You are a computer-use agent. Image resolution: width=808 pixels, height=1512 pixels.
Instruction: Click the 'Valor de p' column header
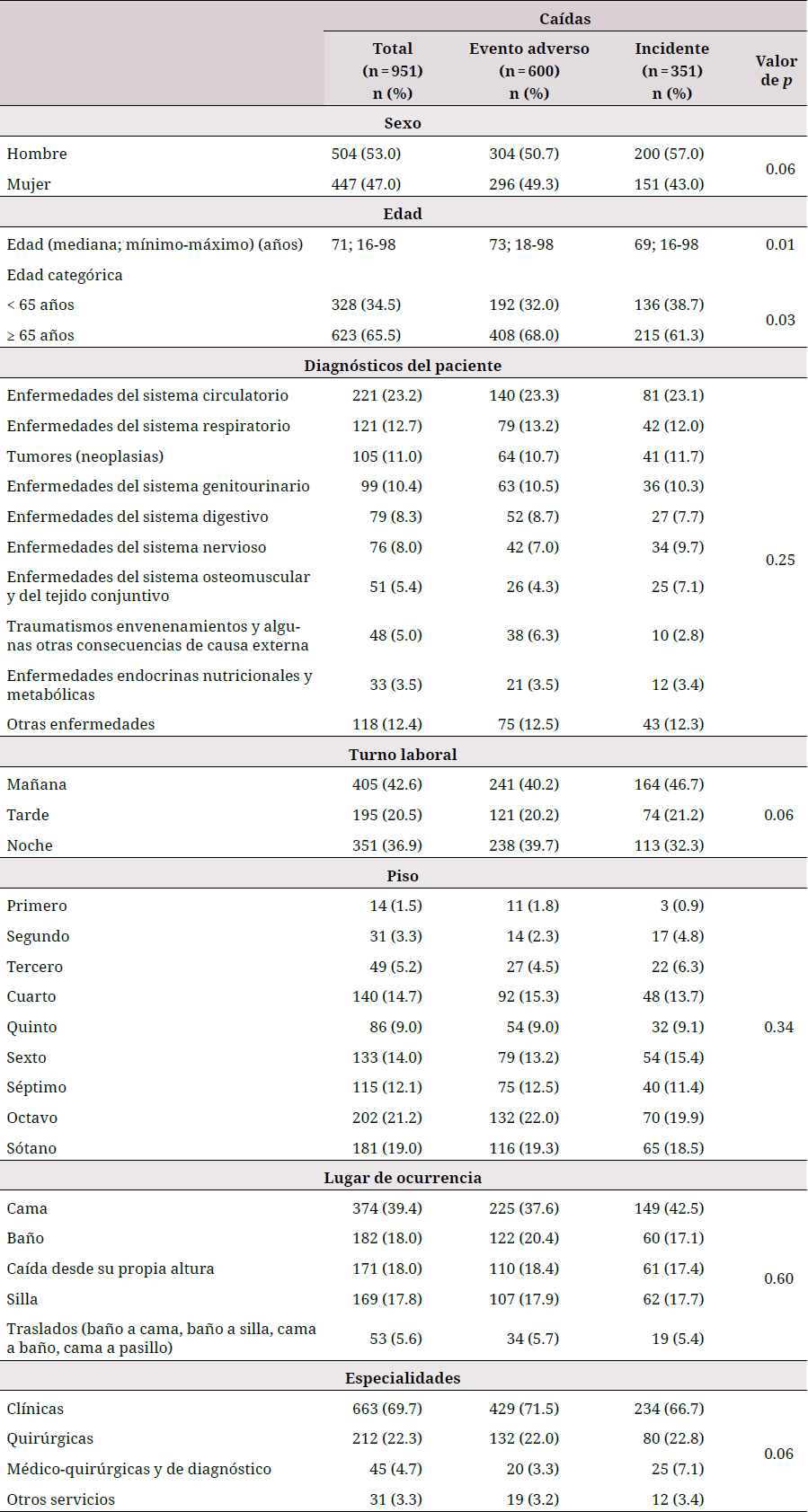pyautogui.click(x=776, y=71)
